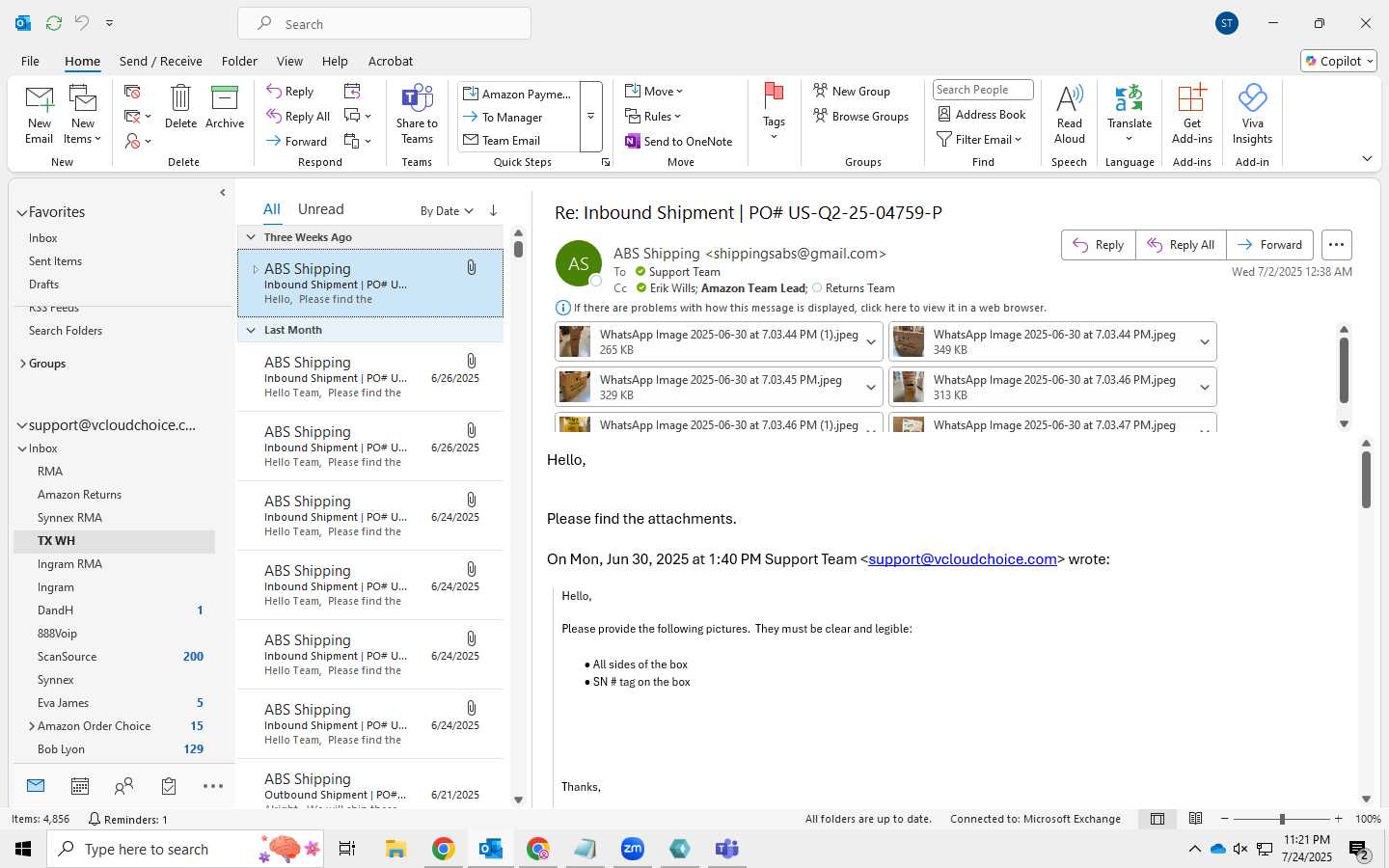
Task: Switch to People view in navigation bar
Action: pos(123,786)
